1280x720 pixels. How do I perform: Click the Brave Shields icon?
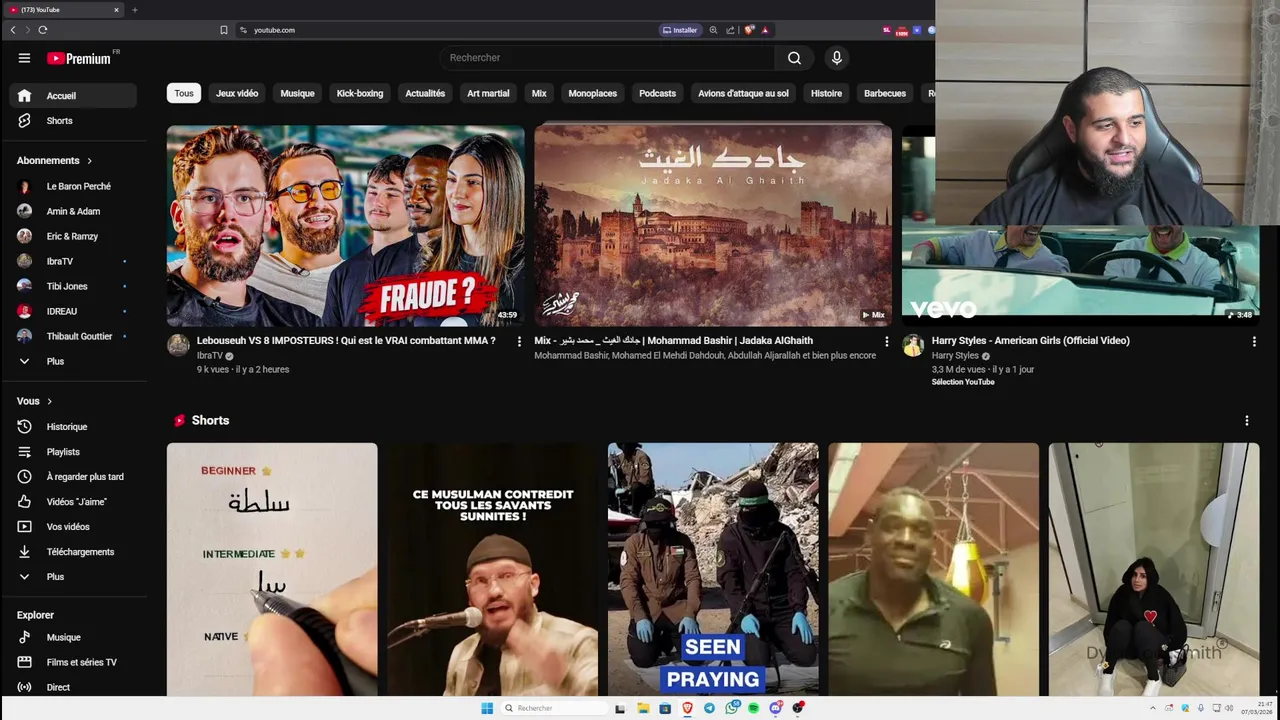click(749, 30)
